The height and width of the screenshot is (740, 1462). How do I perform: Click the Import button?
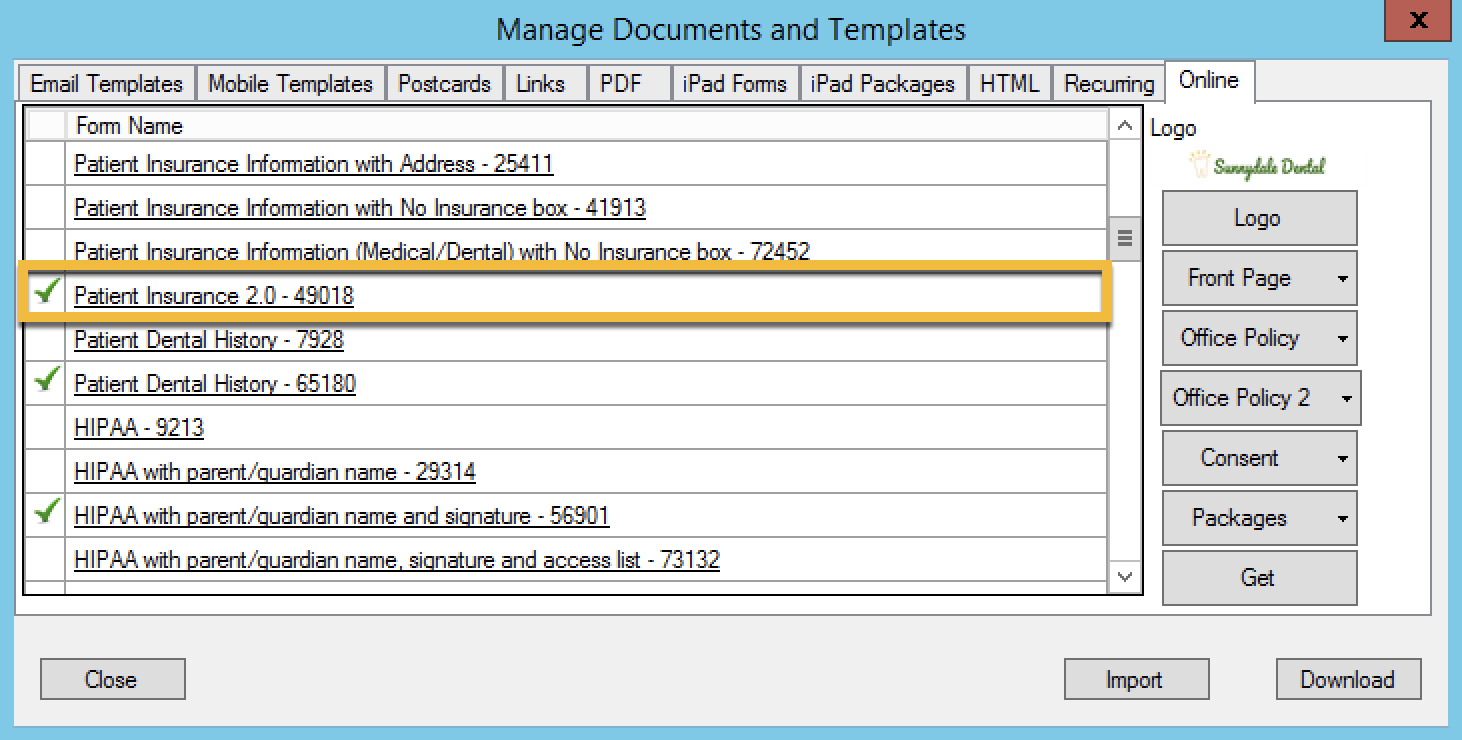pos(1136,680)
